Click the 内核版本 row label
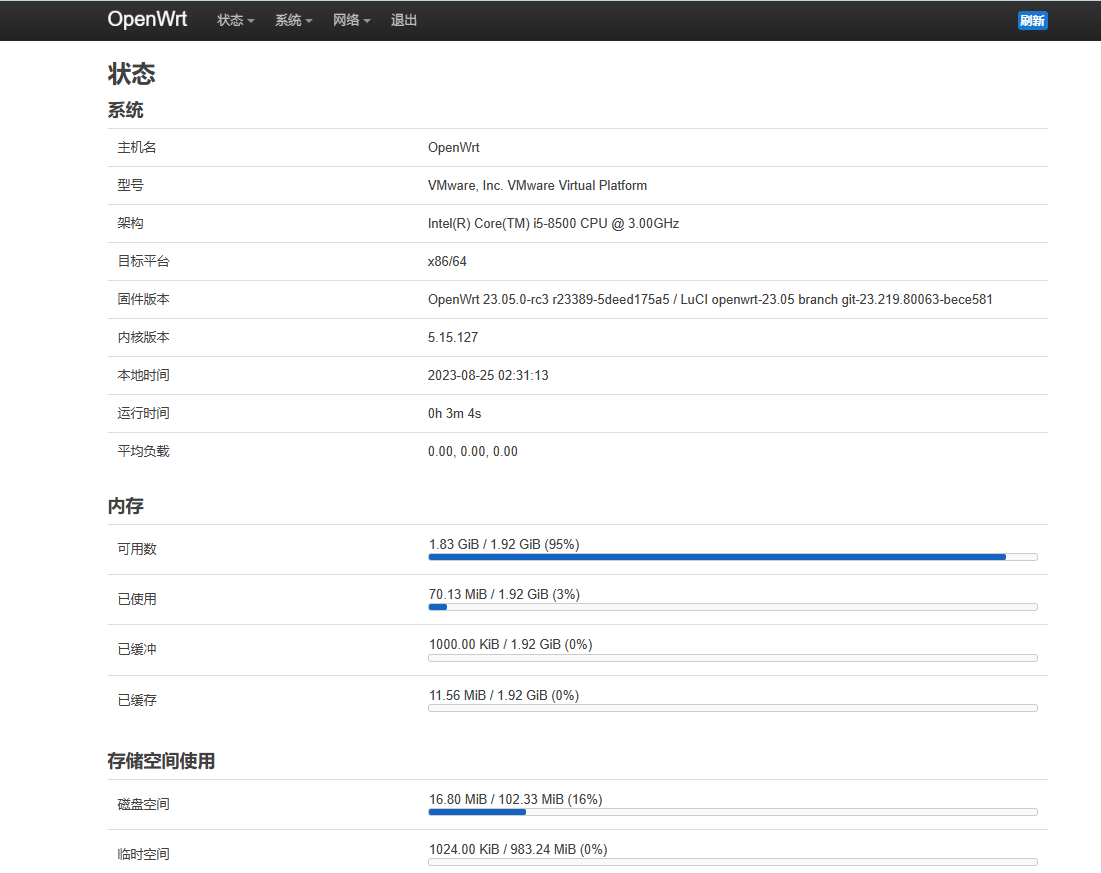This screenshot has width=1101, height=873. pos(143,337)
